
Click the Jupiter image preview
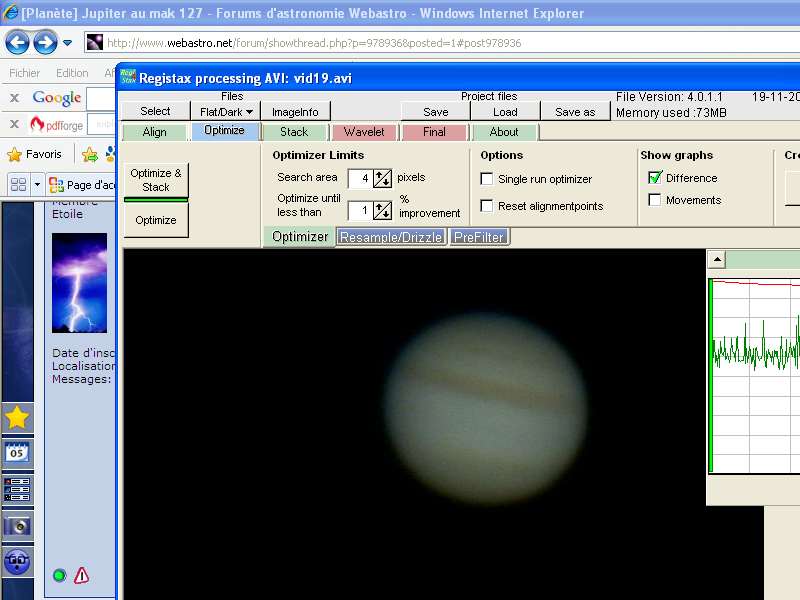[485, 408]
